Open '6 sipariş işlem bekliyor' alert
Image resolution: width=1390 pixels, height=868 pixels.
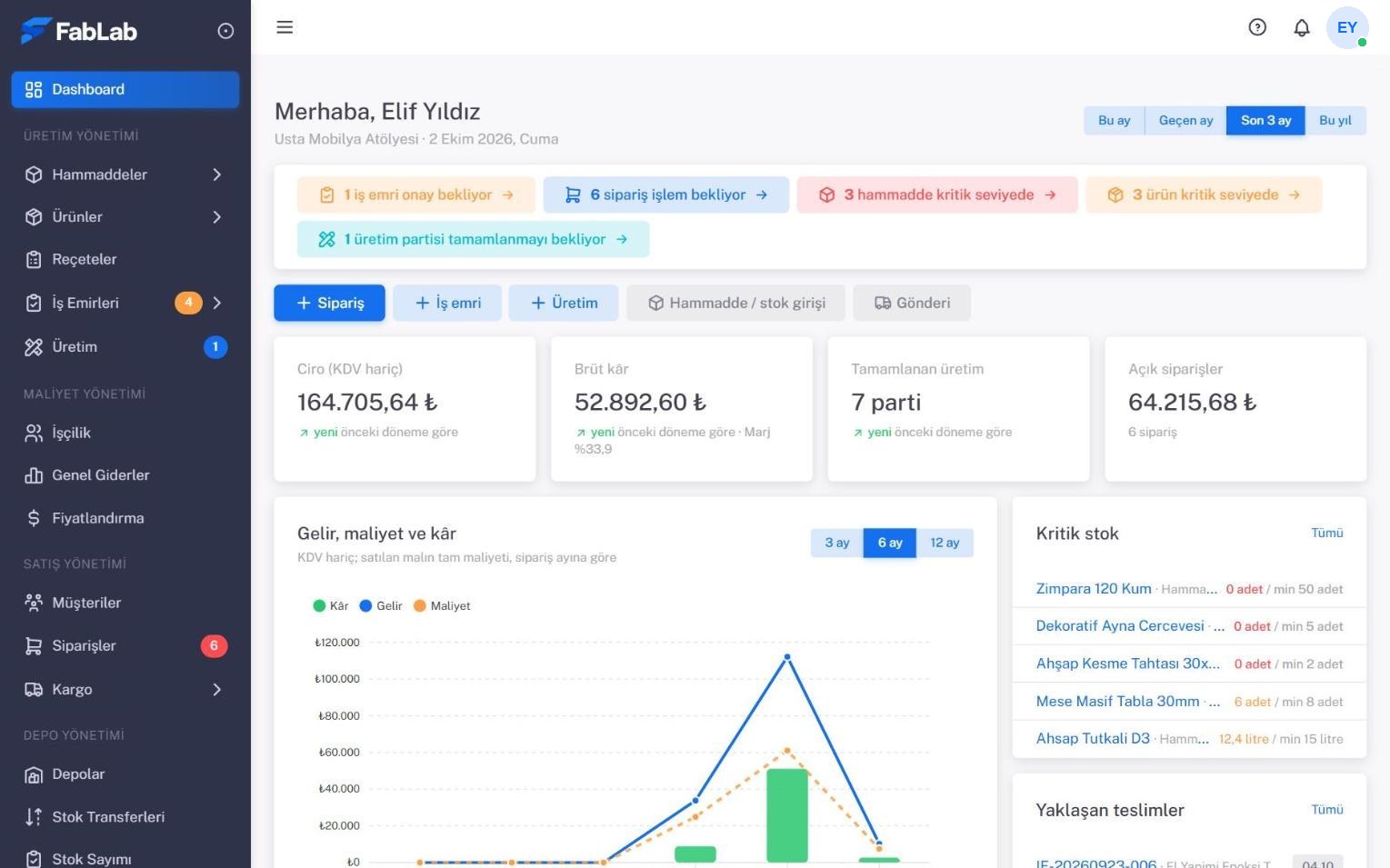(666, 195)
